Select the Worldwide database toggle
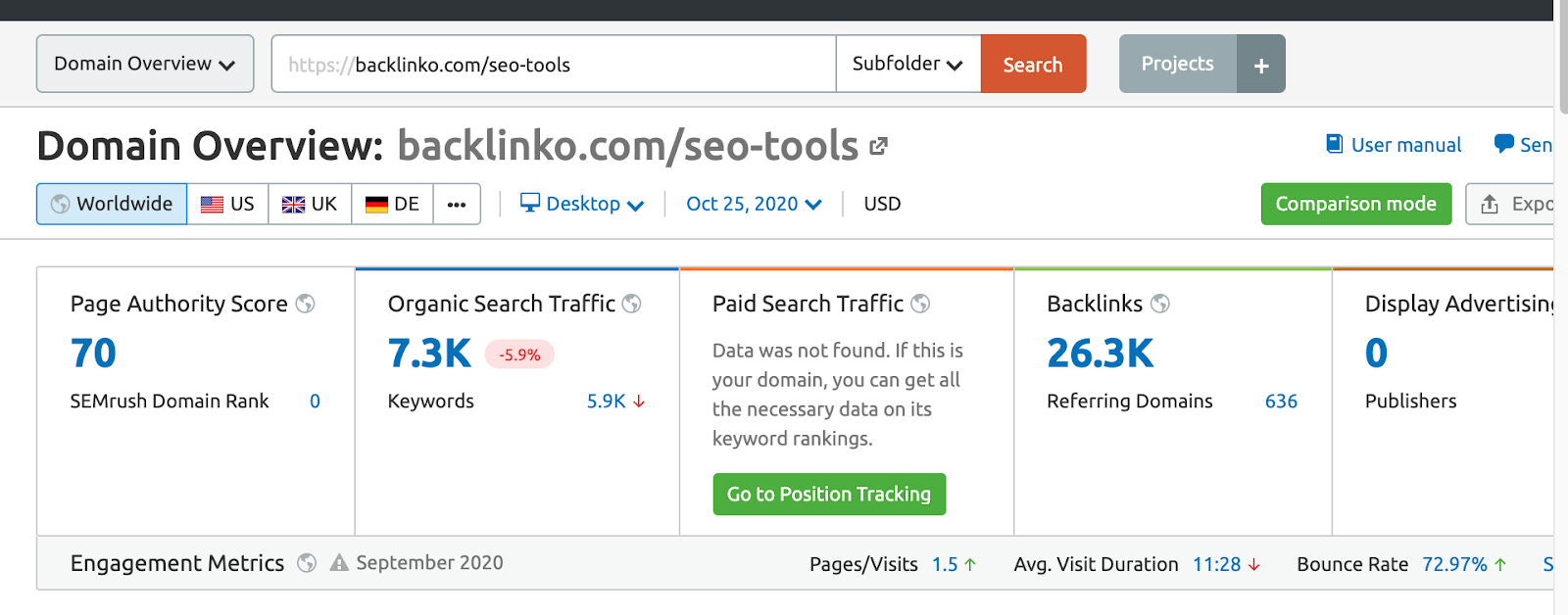 [112, 204]
